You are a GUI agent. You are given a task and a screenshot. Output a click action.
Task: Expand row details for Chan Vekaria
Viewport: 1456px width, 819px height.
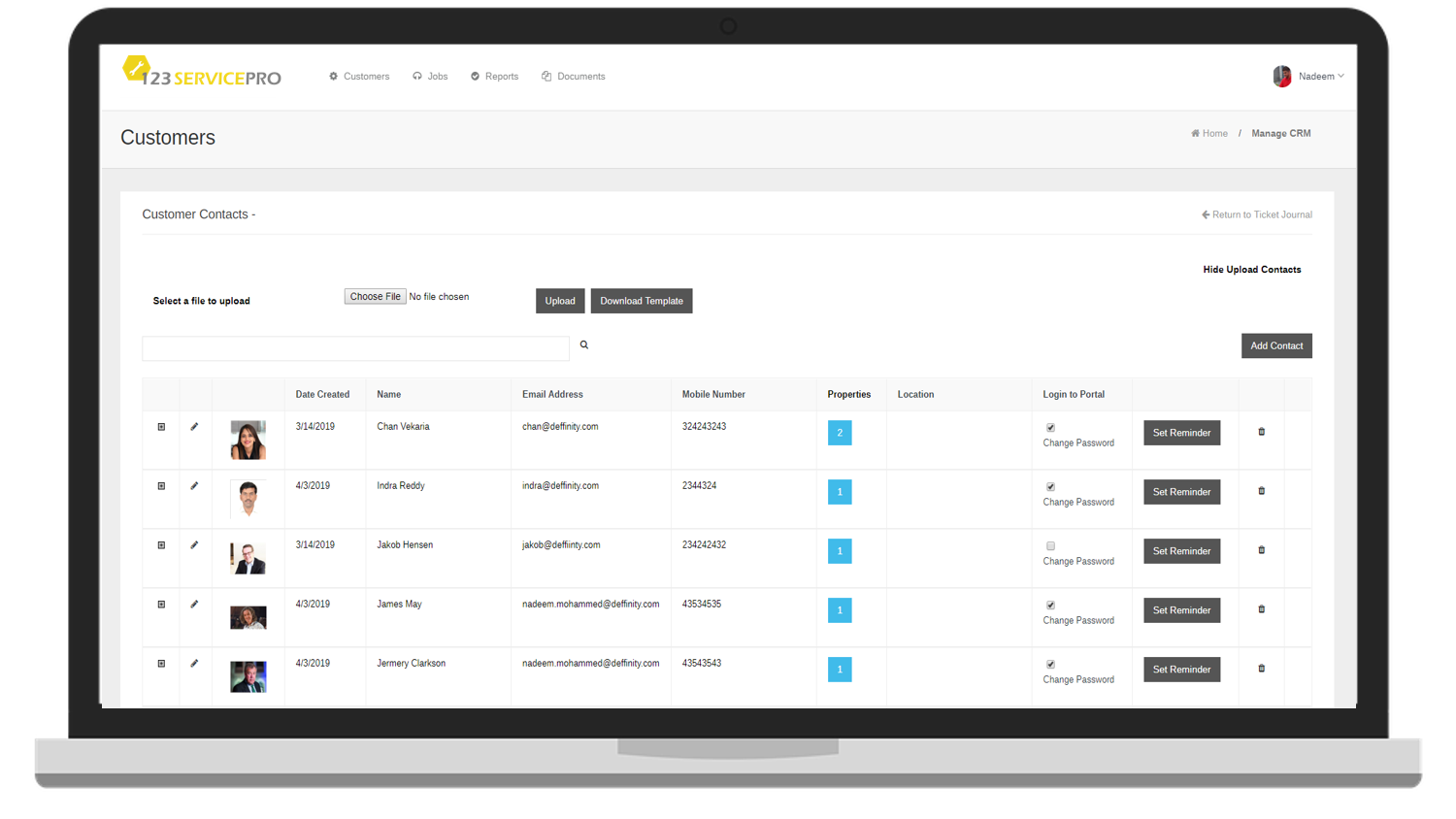pos(161,427)
